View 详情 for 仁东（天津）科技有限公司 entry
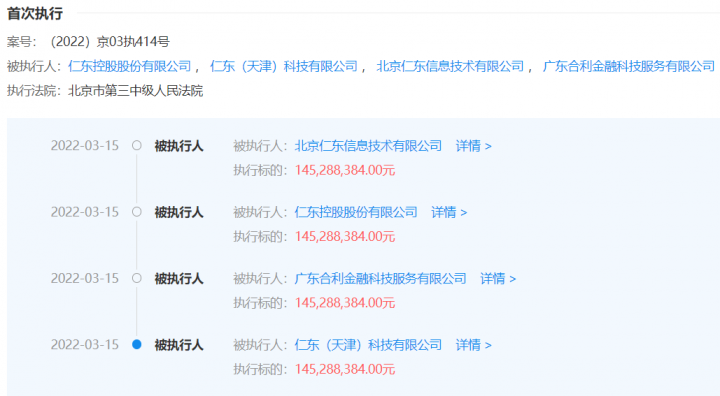The width and height of the screenshot is (720, 396). 473,345
